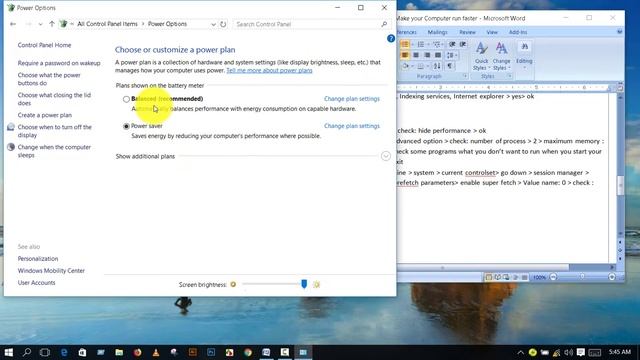Switch to the Review tab in Word
The height and width of the screenshot is (360, 640).
coord(467,32)
